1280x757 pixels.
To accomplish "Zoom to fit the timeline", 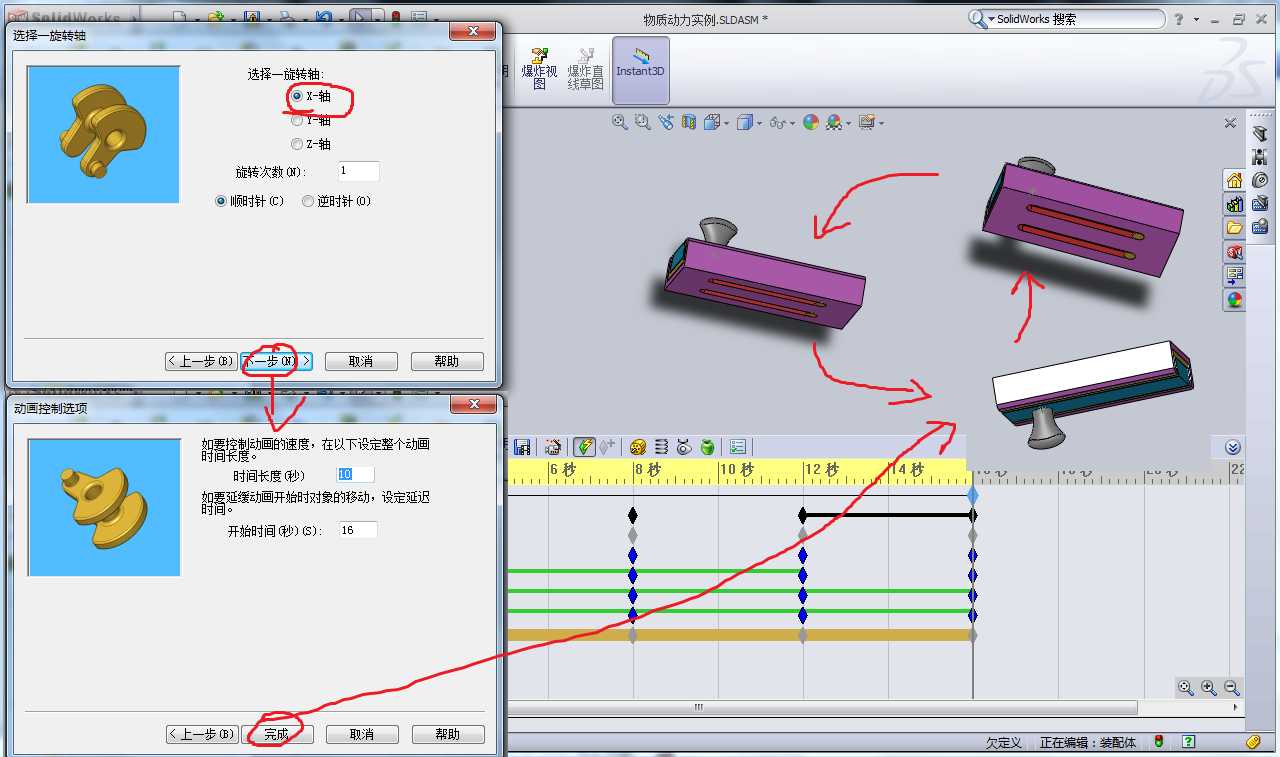I will 1186,688.
